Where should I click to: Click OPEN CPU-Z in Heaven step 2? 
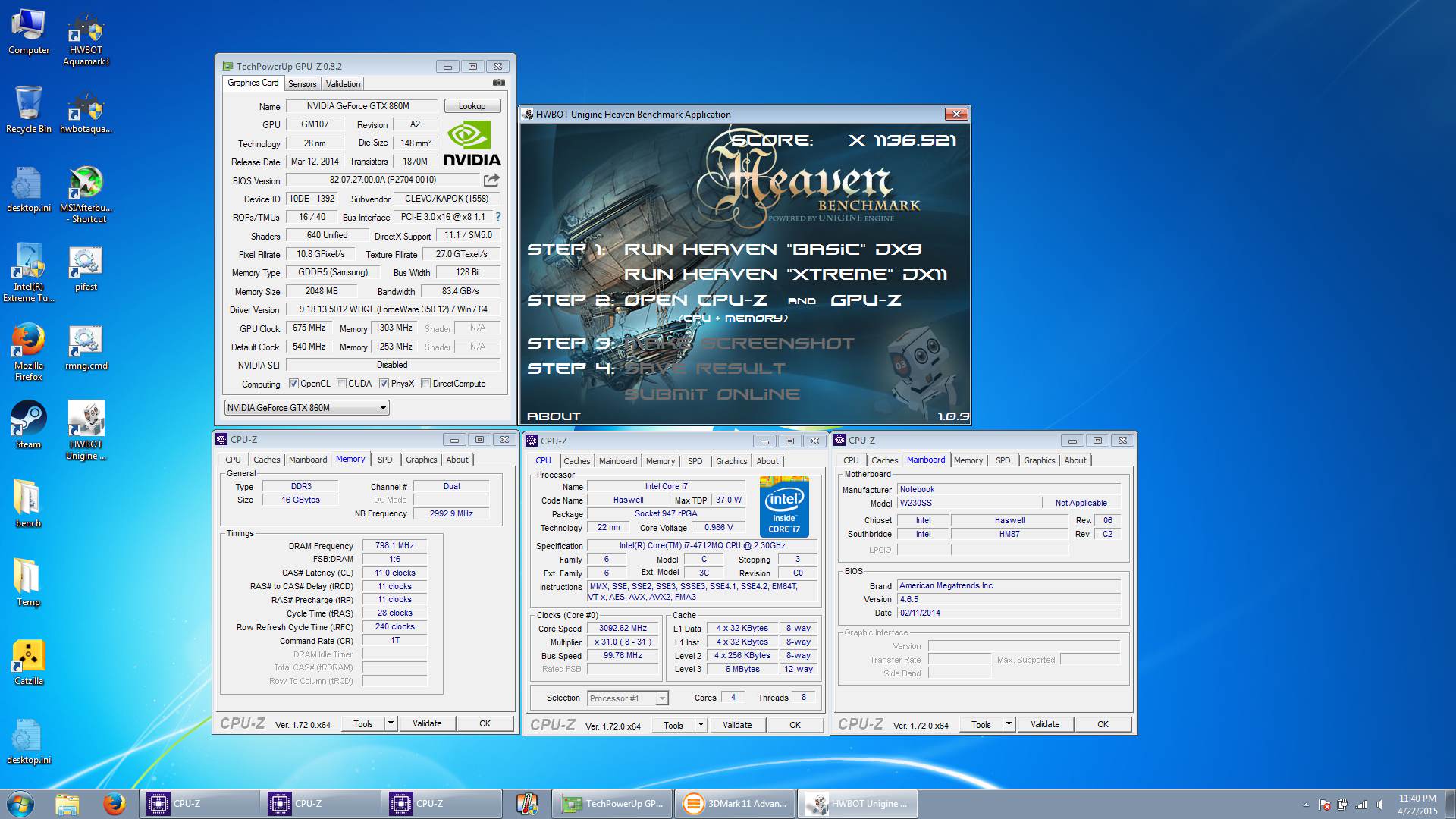tap(695, 300)
